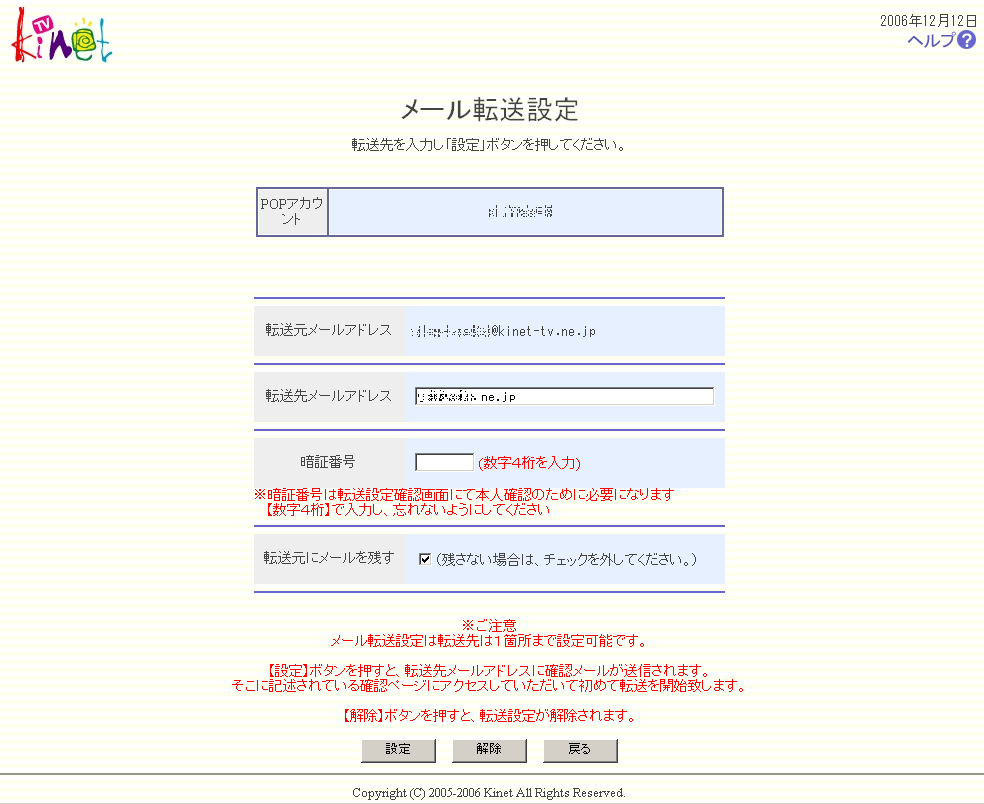This screenshot has height=804, width=984.
Task: Click the メール転送設定 page heading
Action: [489, 109]
